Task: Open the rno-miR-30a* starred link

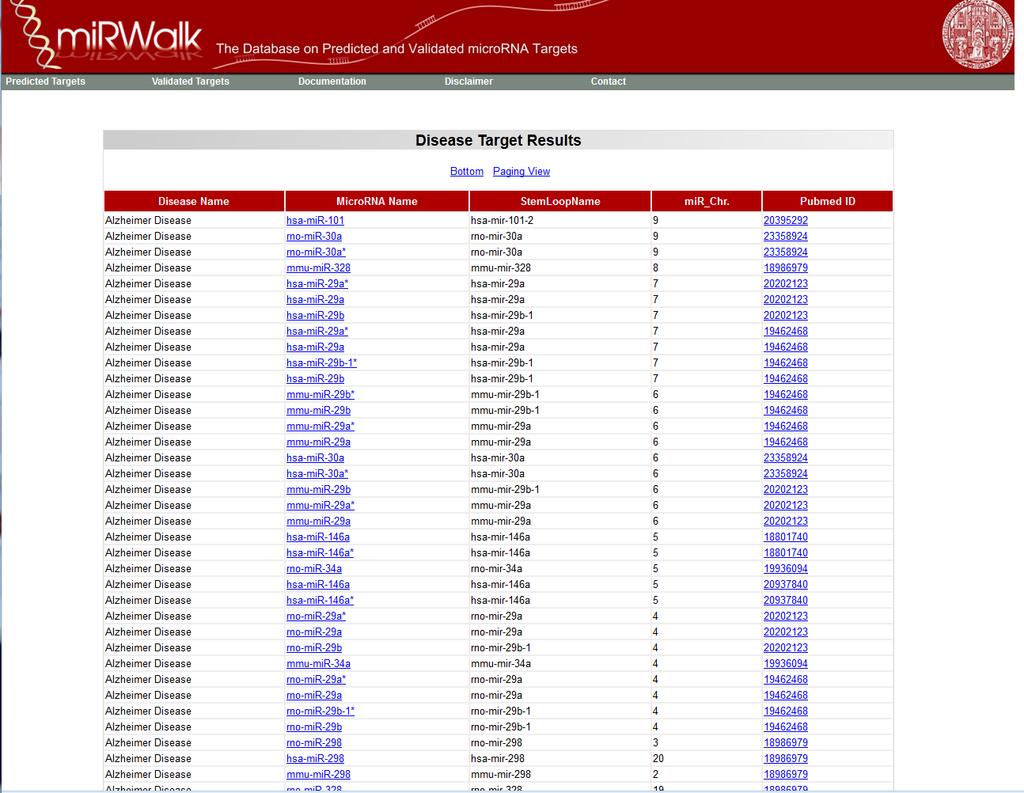Action: click(x=316, y=252)
